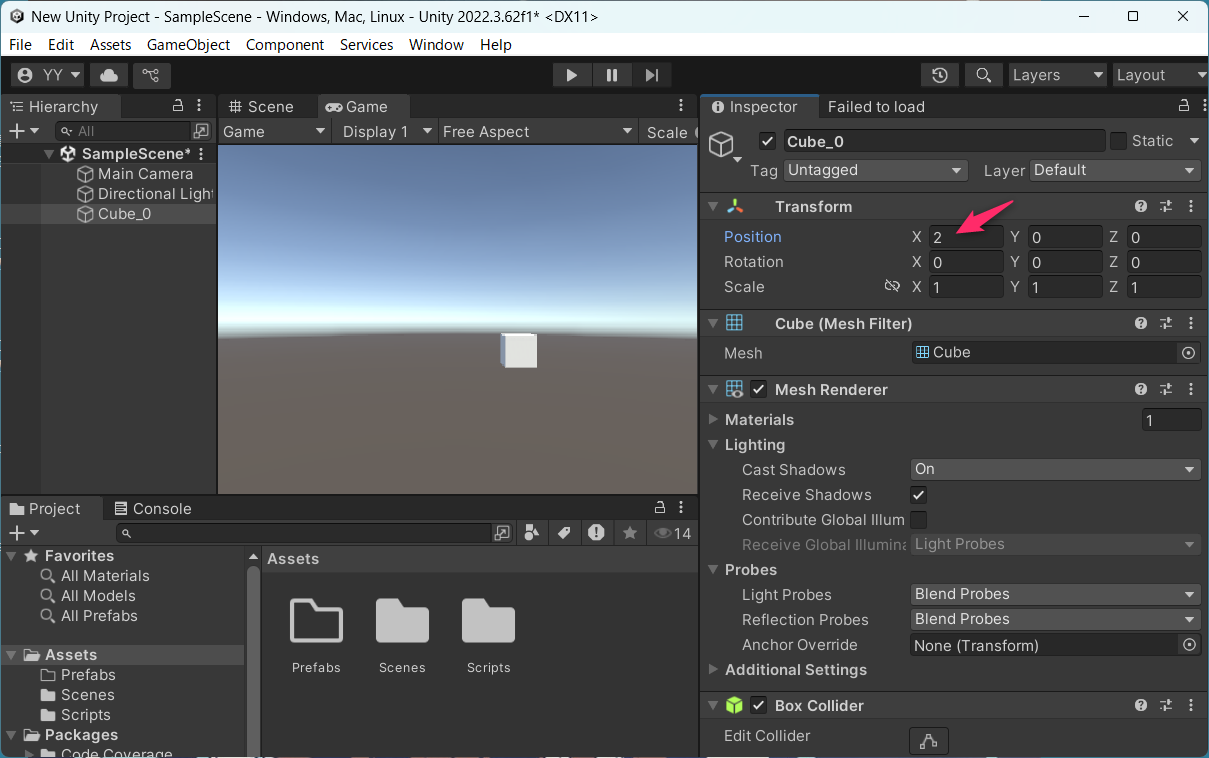Viewport: 1209px width, 758px height.
Task: Open the Undo History icon
Action: click(940, 75)
